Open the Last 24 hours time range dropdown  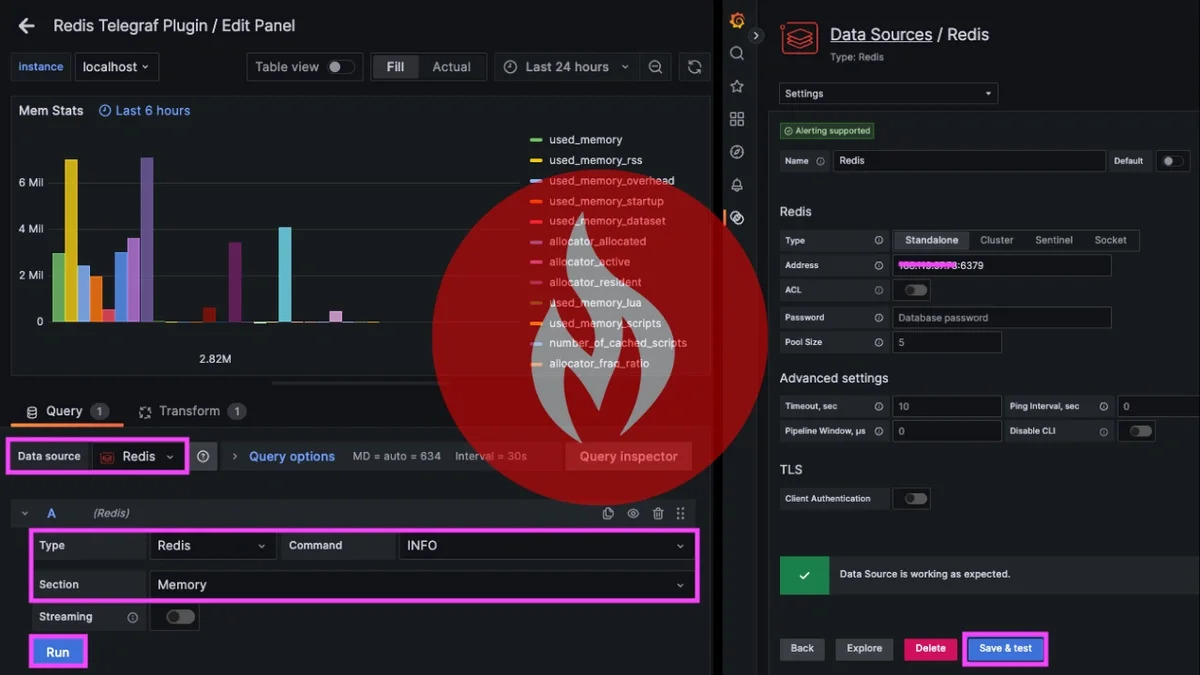[x=566, y=67]
